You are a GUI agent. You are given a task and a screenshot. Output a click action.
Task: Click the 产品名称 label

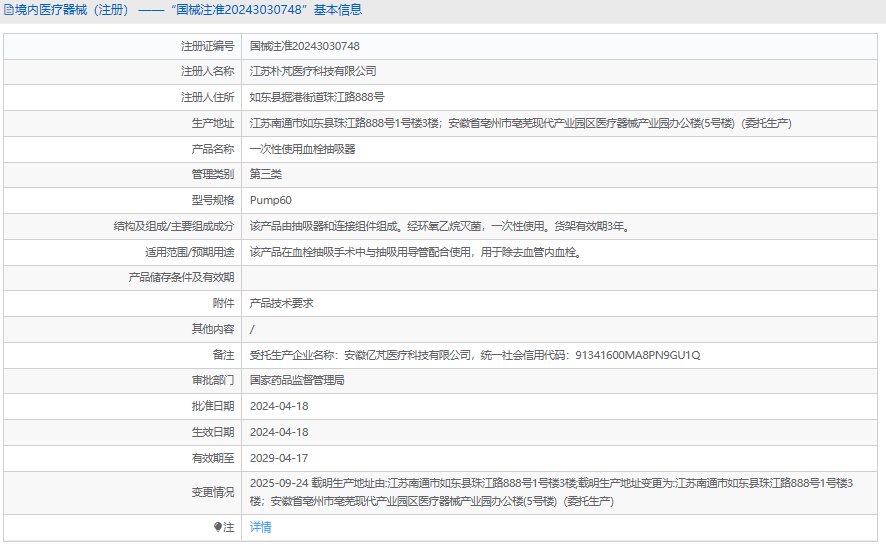pyautogui.click(x=212, y=149)
